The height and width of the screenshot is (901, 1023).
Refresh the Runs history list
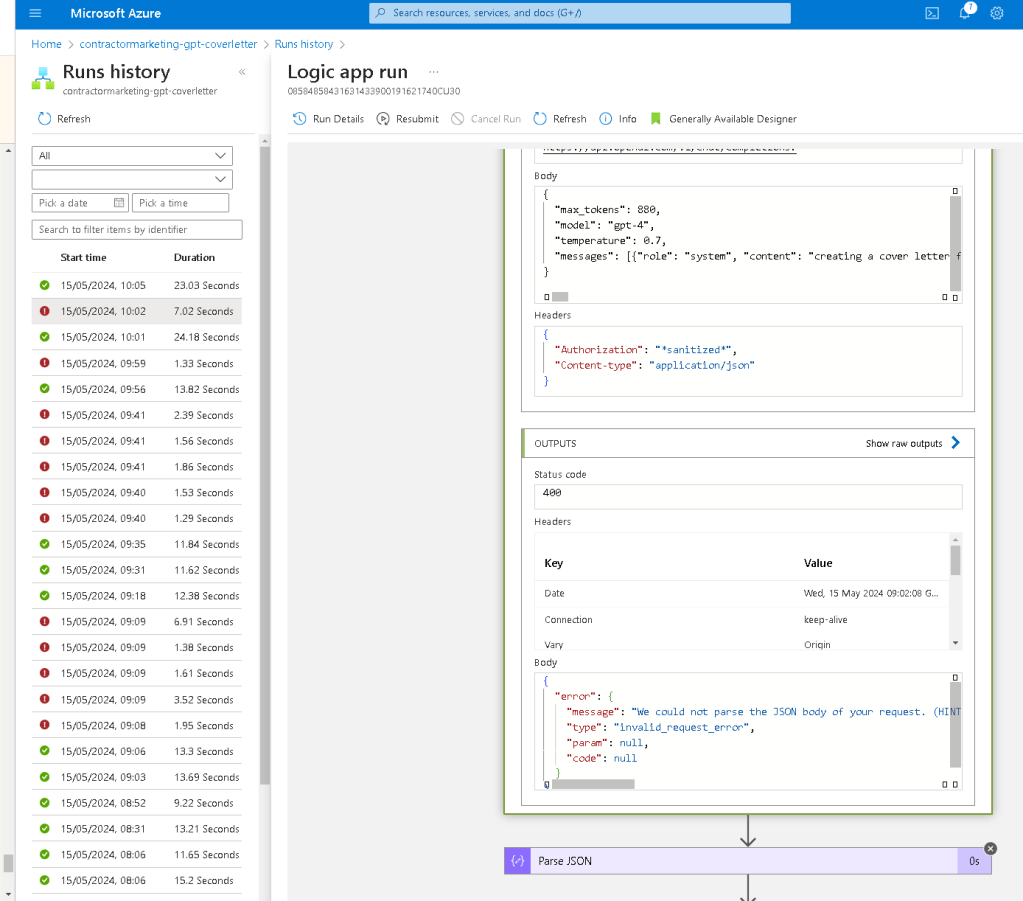[64, 119]
